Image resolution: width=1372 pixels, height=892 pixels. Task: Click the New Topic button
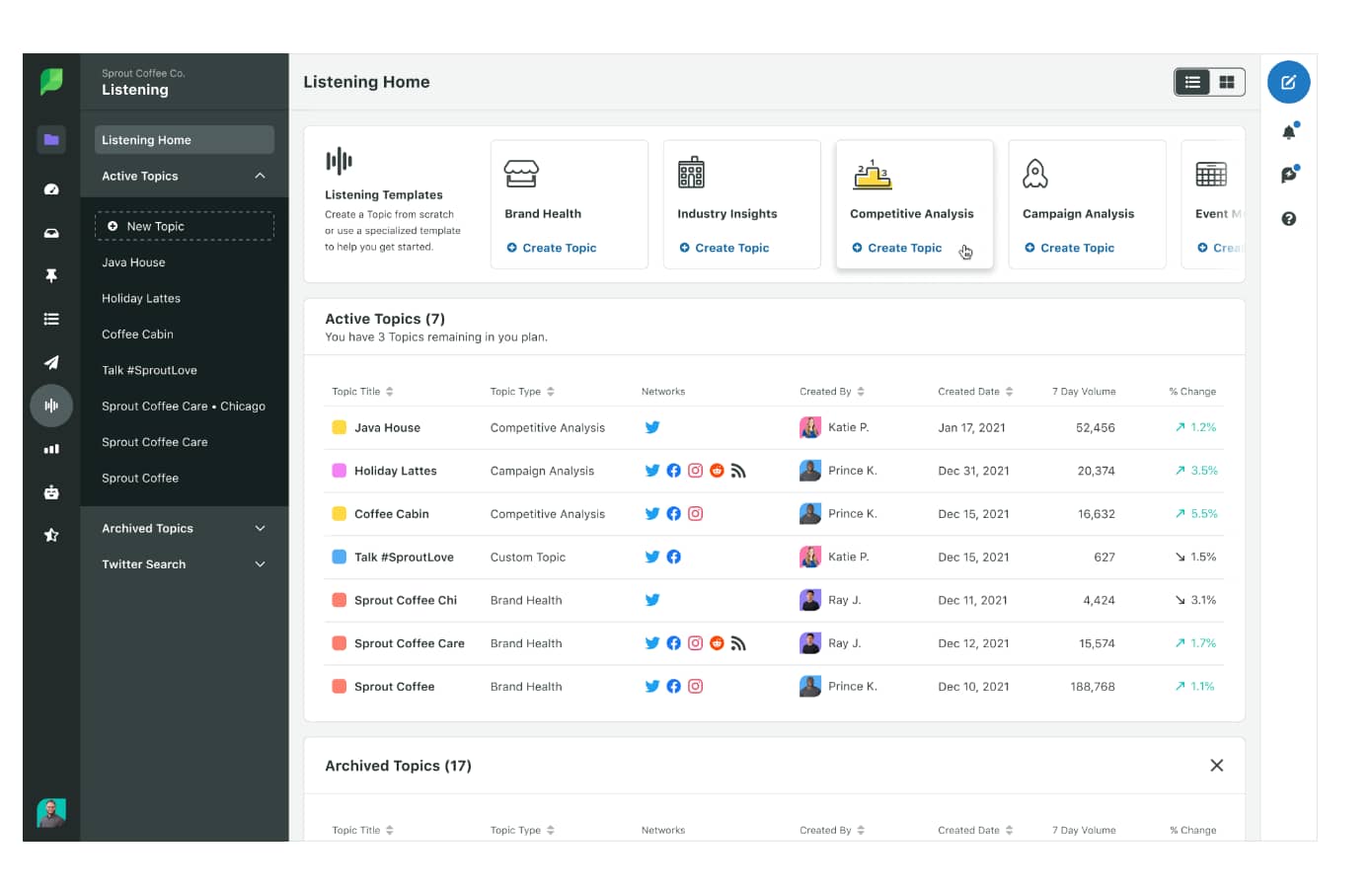click(184, 225)
